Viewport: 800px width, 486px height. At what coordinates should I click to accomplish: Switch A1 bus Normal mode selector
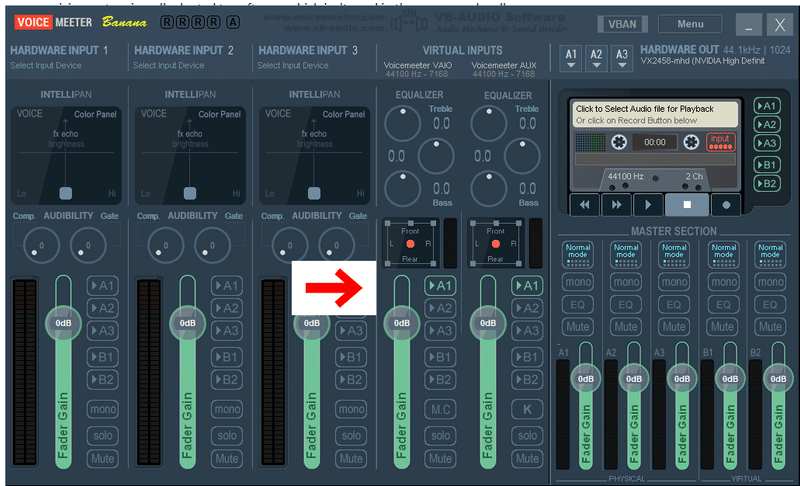pos(578,254)
